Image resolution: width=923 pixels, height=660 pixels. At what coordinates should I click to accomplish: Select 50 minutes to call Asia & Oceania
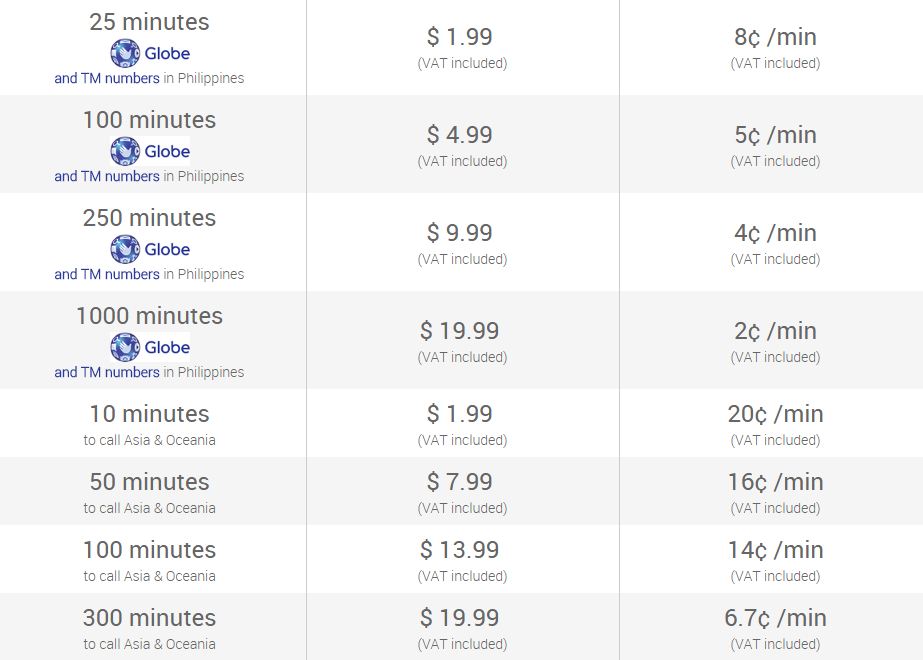point(150,482)
